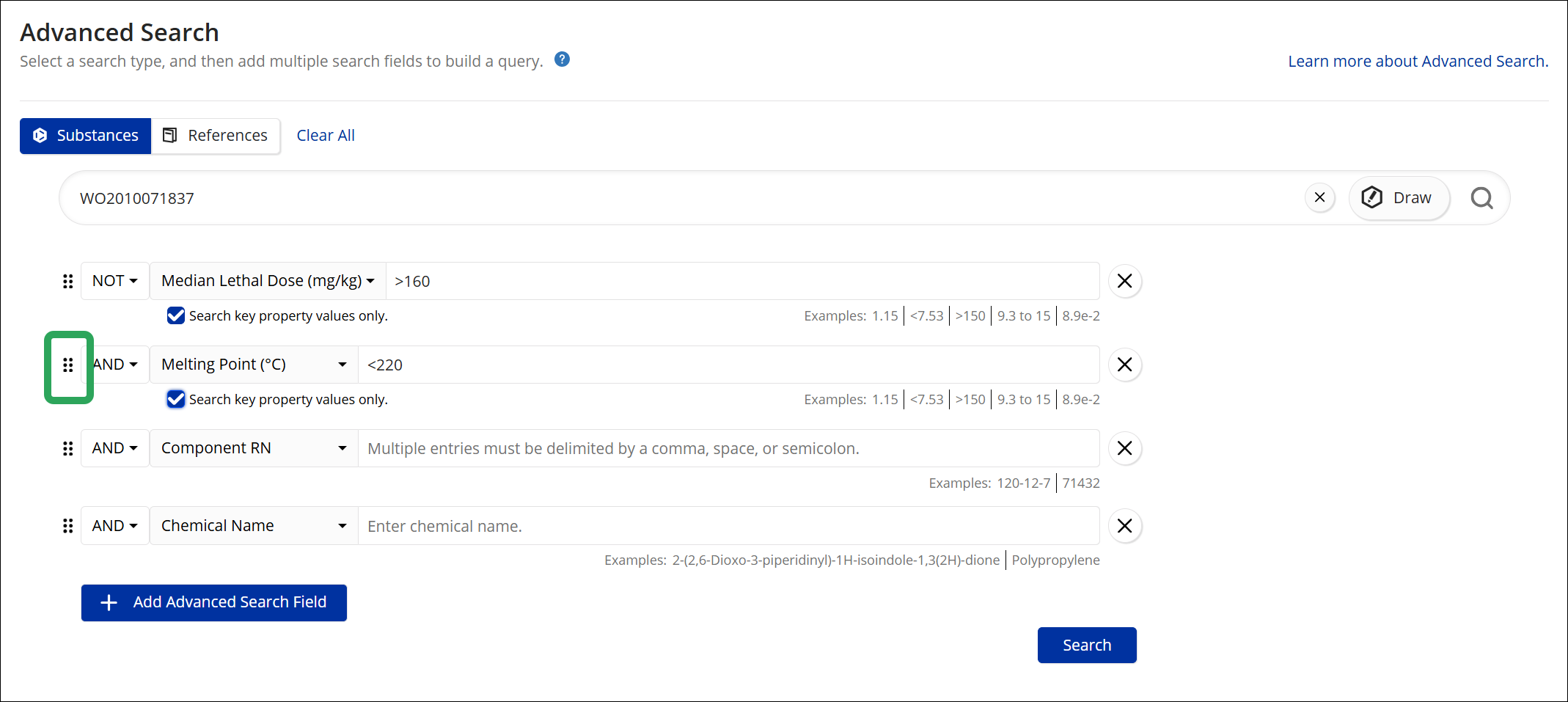This screenshot has width=1568, height=702.
Task: Open Learn more about Advanced Search link
Action: (x=1418, y=62)
